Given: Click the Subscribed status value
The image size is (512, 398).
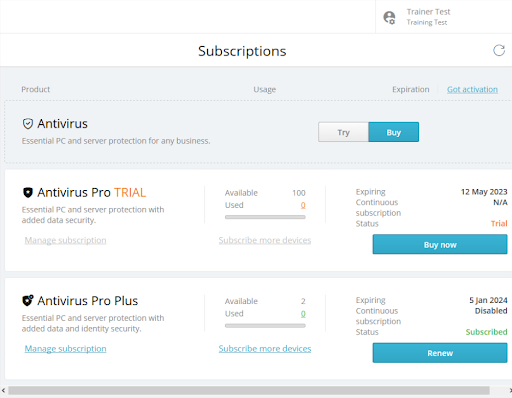Looking at the screenshot, I should 487,332.
